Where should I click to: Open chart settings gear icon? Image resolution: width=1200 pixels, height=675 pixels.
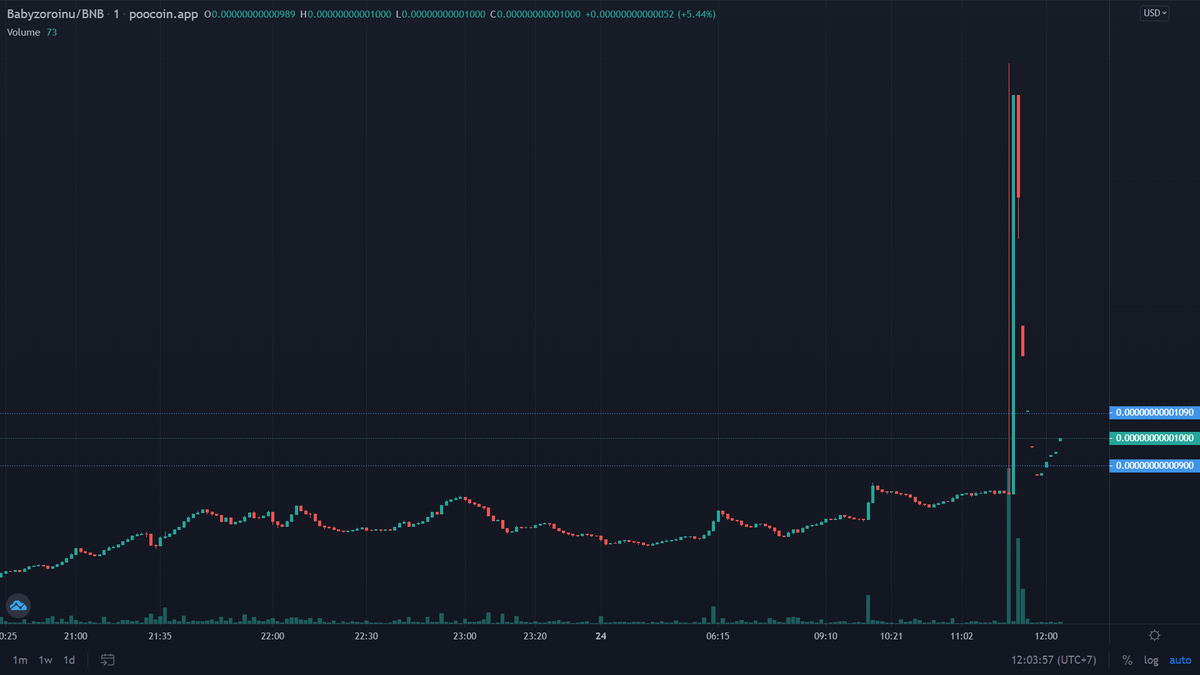pyautogui.click(x=1155, y=635)
